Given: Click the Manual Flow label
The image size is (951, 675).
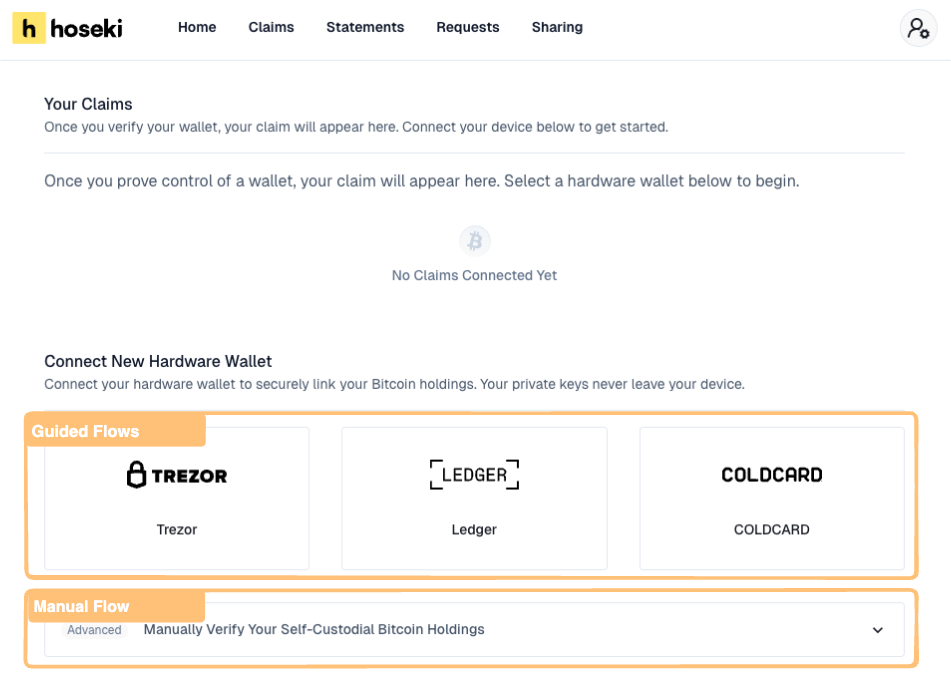Looking at the screenshot, I should [81, 606].
